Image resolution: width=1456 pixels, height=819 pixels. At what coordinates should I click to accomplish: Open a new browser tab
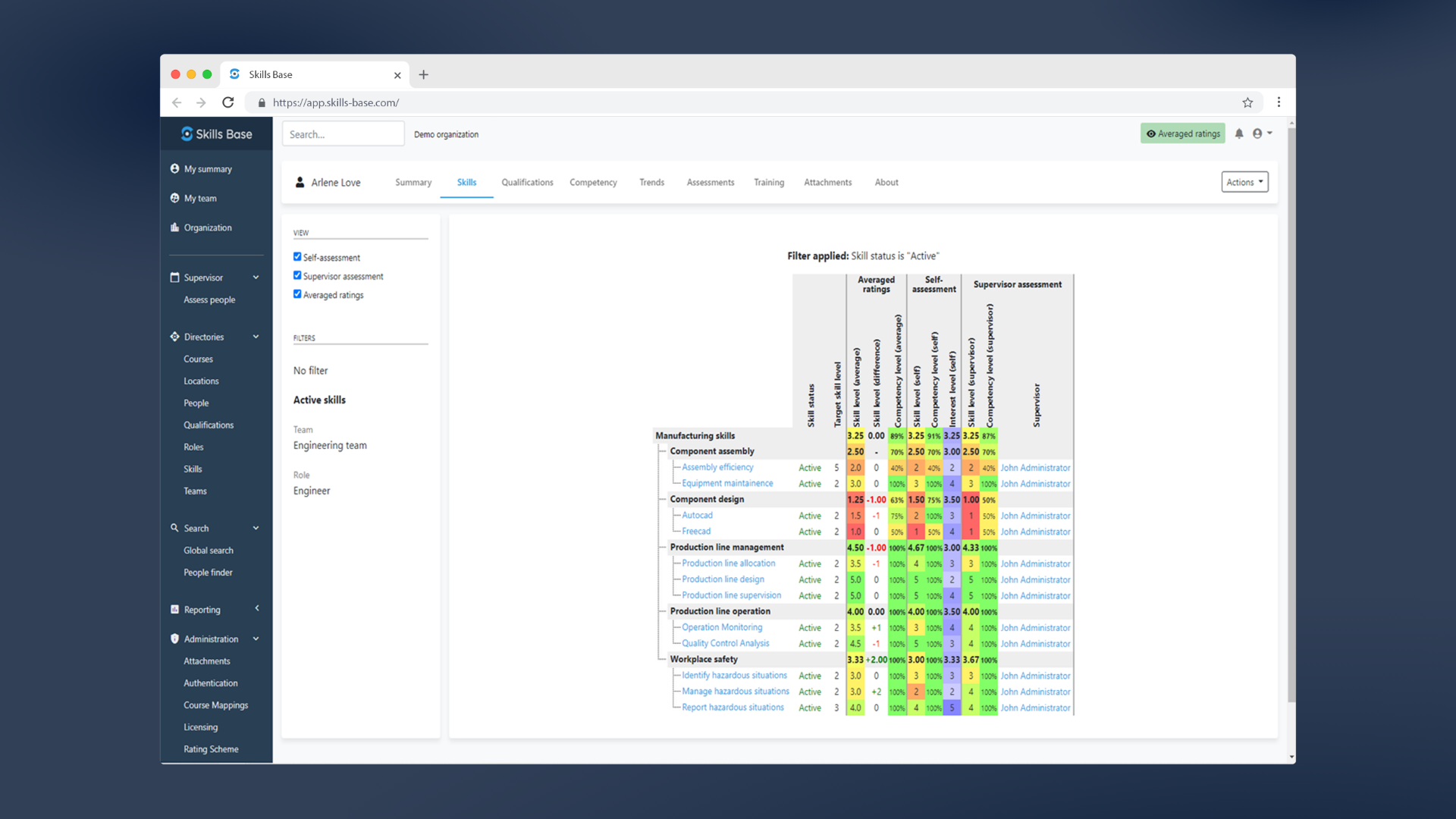coord(424,74)
